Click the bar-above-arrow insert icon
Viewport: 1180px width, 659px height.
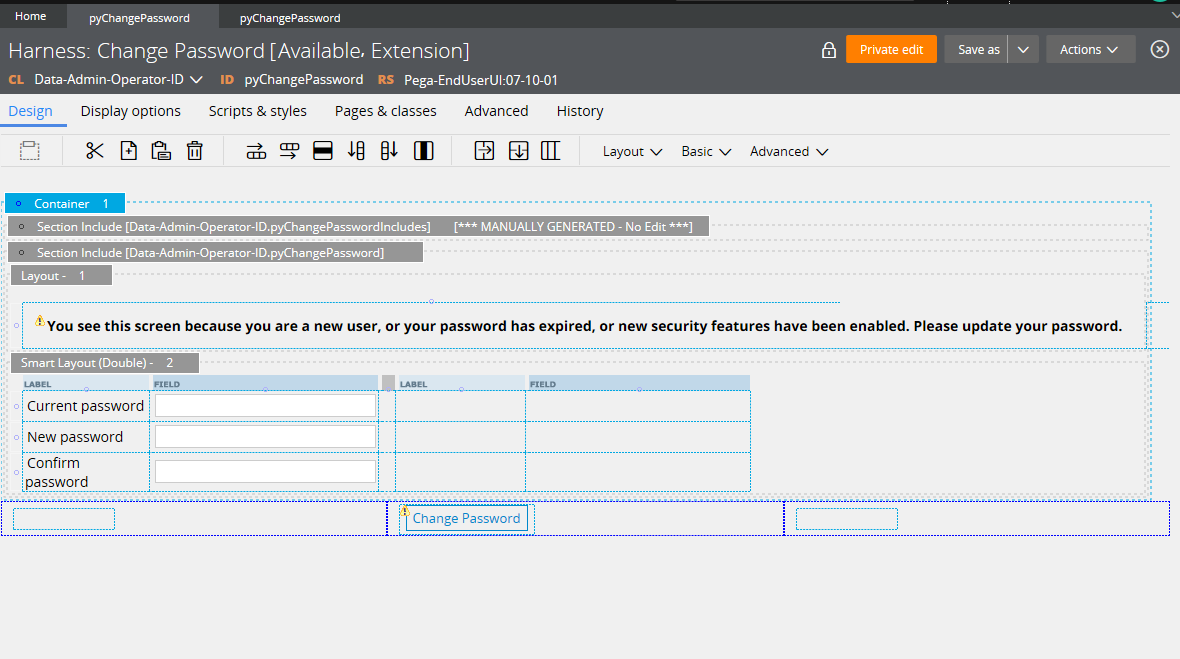(x=289, y=151)
